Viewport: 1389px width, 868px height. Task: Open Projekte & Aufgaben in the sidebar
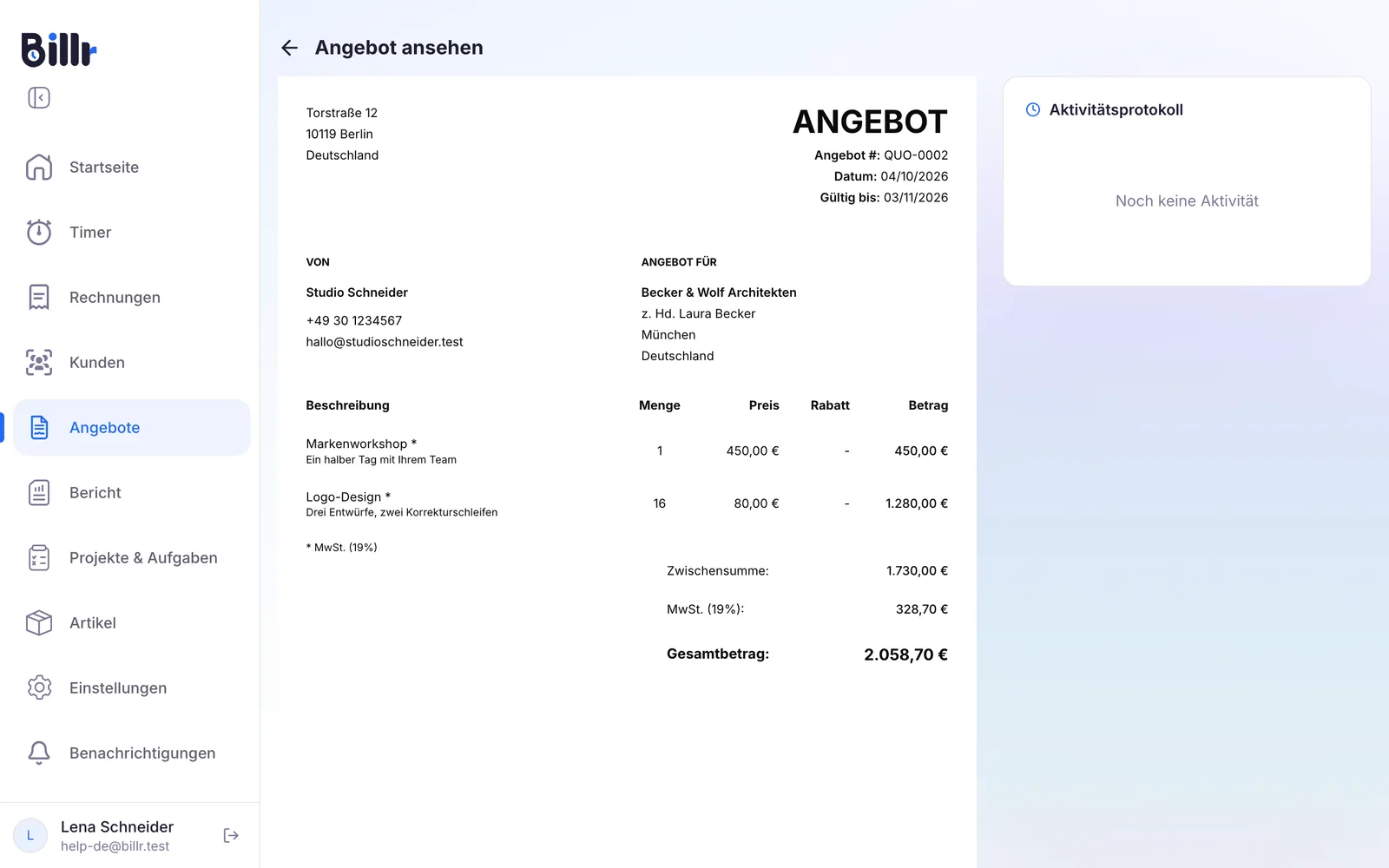[132, 558]
